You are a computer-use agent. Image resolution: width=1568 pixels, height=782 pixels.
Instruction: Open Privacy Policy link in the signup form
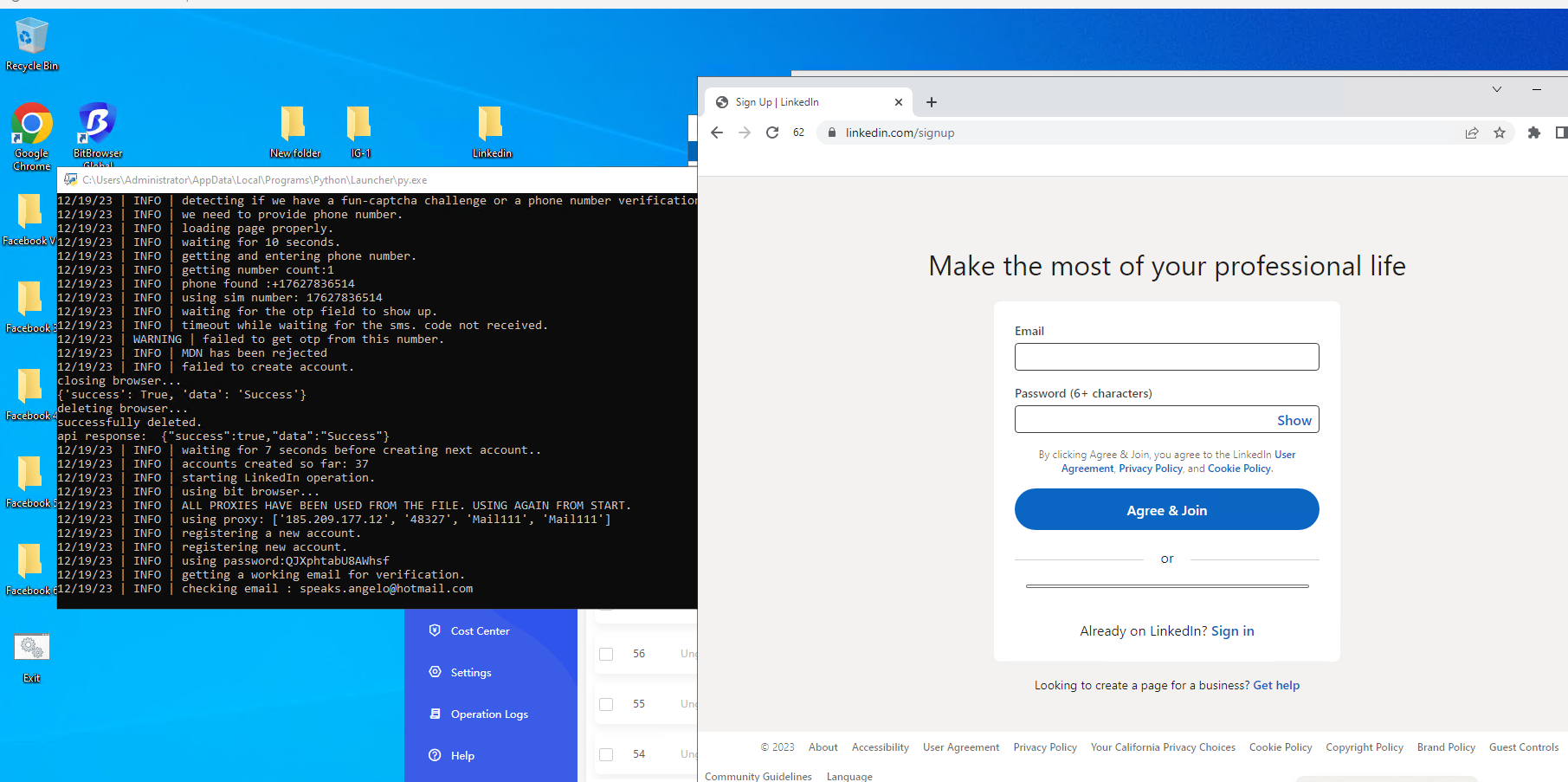click(x=1151, y=469)
